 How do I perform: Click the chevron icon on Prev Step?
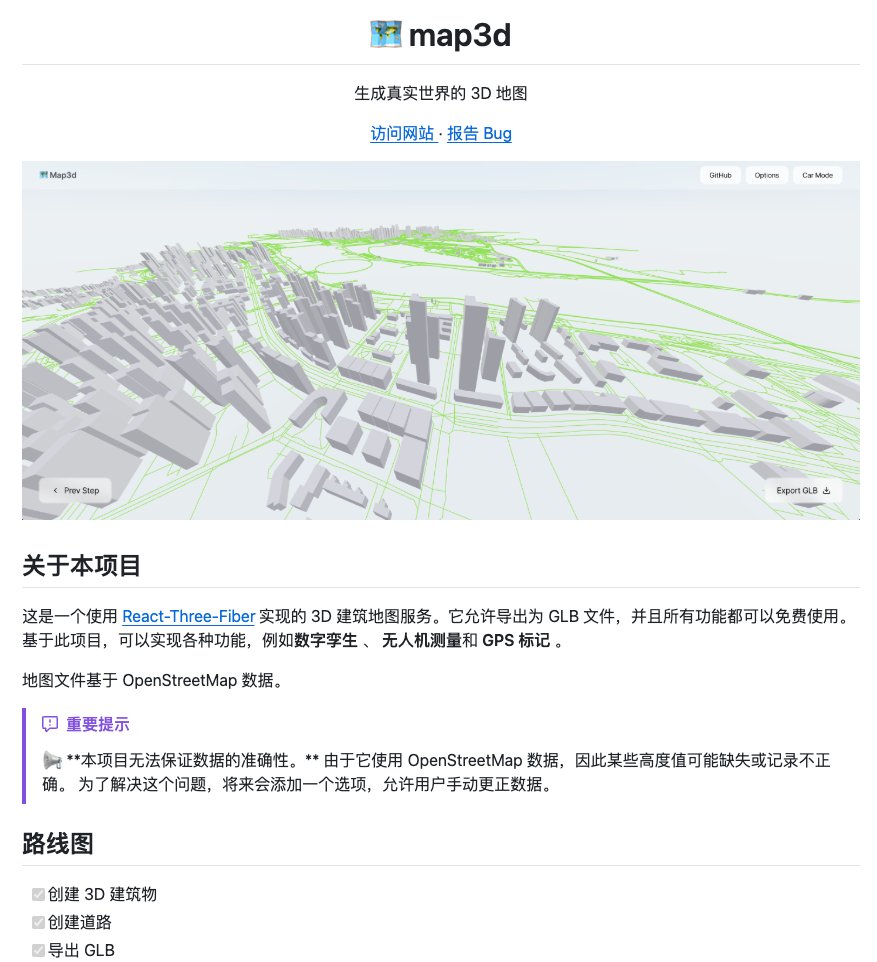(55, 490)
